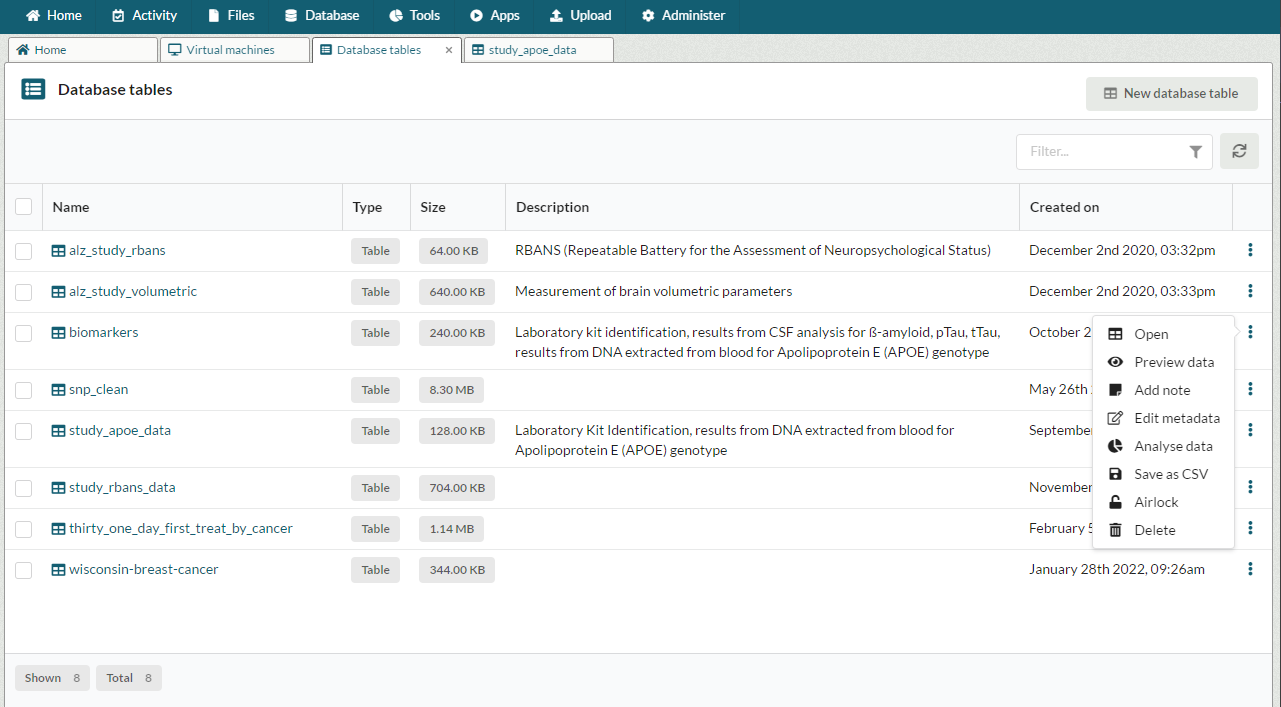The height and width of the screenshot is (707, 1281).
Task: Click the Edit metadata pencil icon
Action: tap(1115, 418)
